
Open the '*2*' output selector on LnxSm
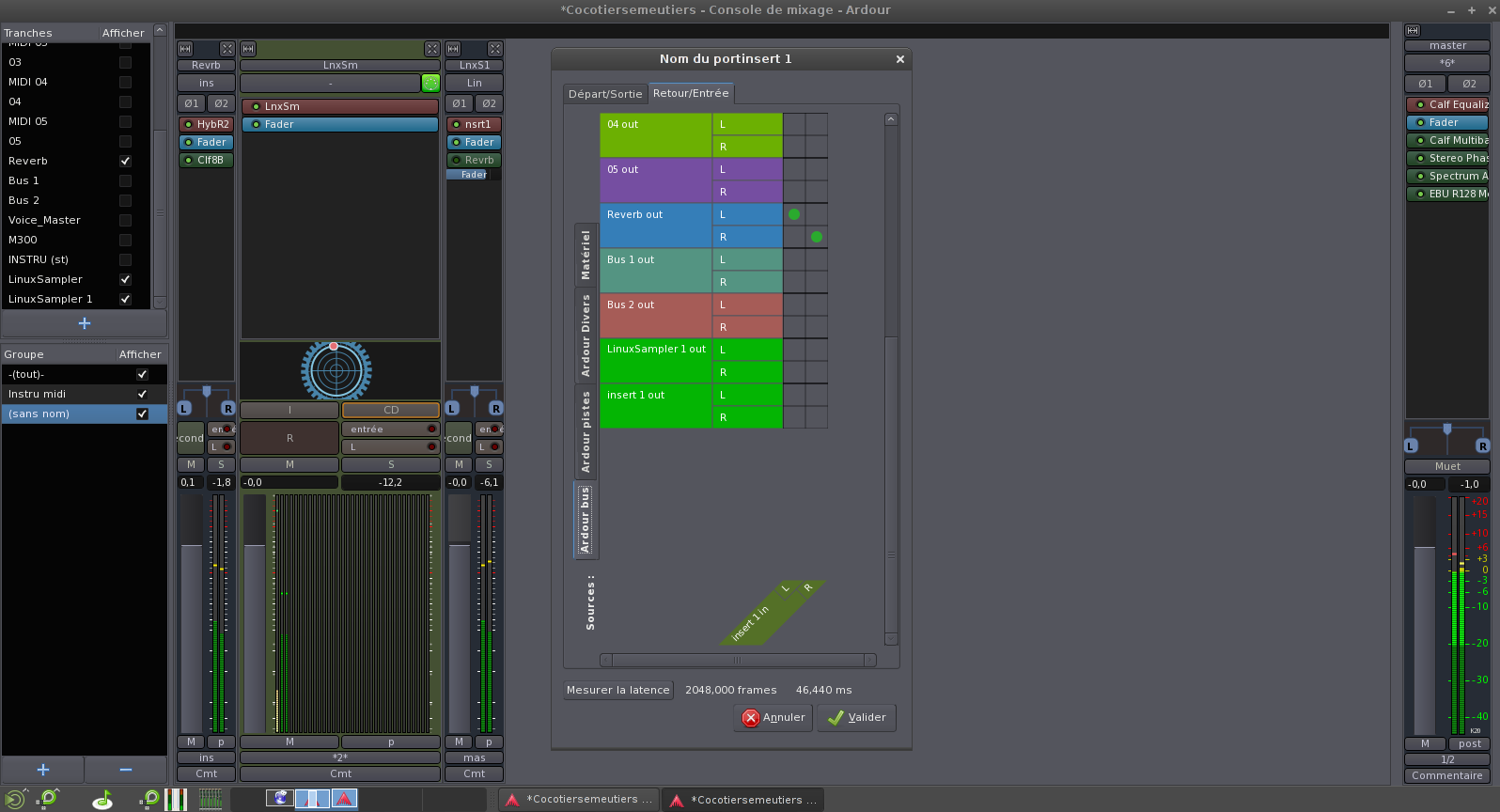[340, 757]
